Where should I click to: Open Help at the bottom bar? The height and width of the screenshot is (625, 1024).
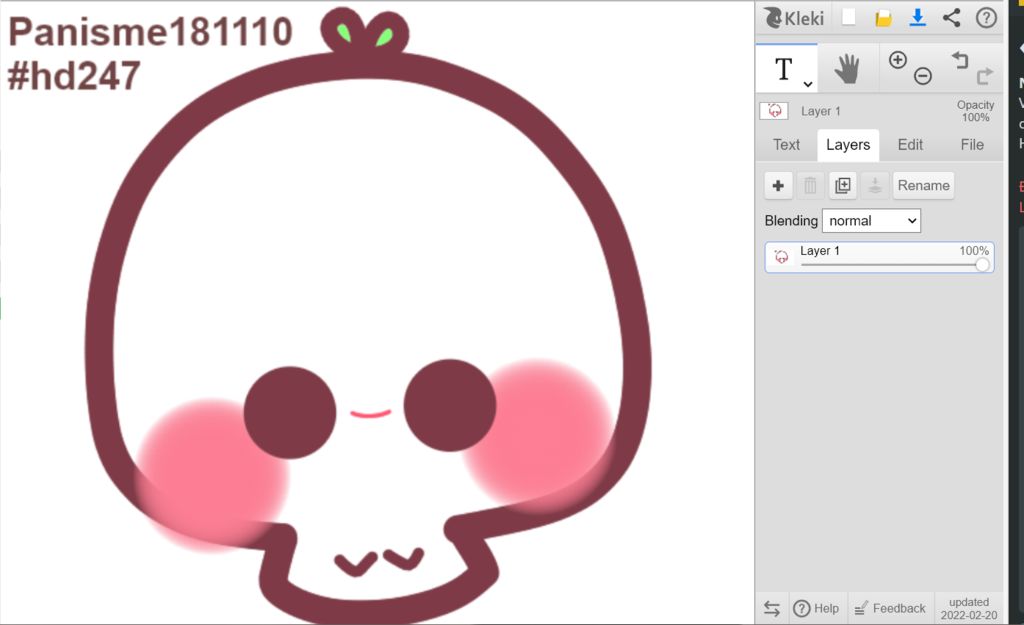[816, 609]
